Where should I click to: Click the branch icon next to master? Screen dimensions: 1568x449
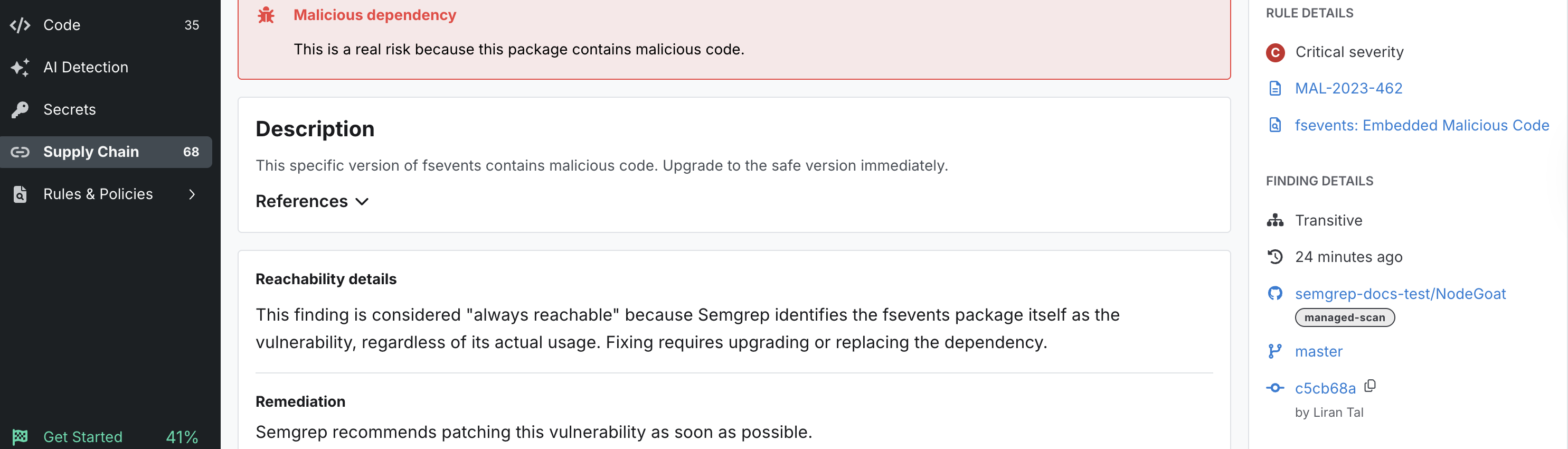(x=1275, y=351)
